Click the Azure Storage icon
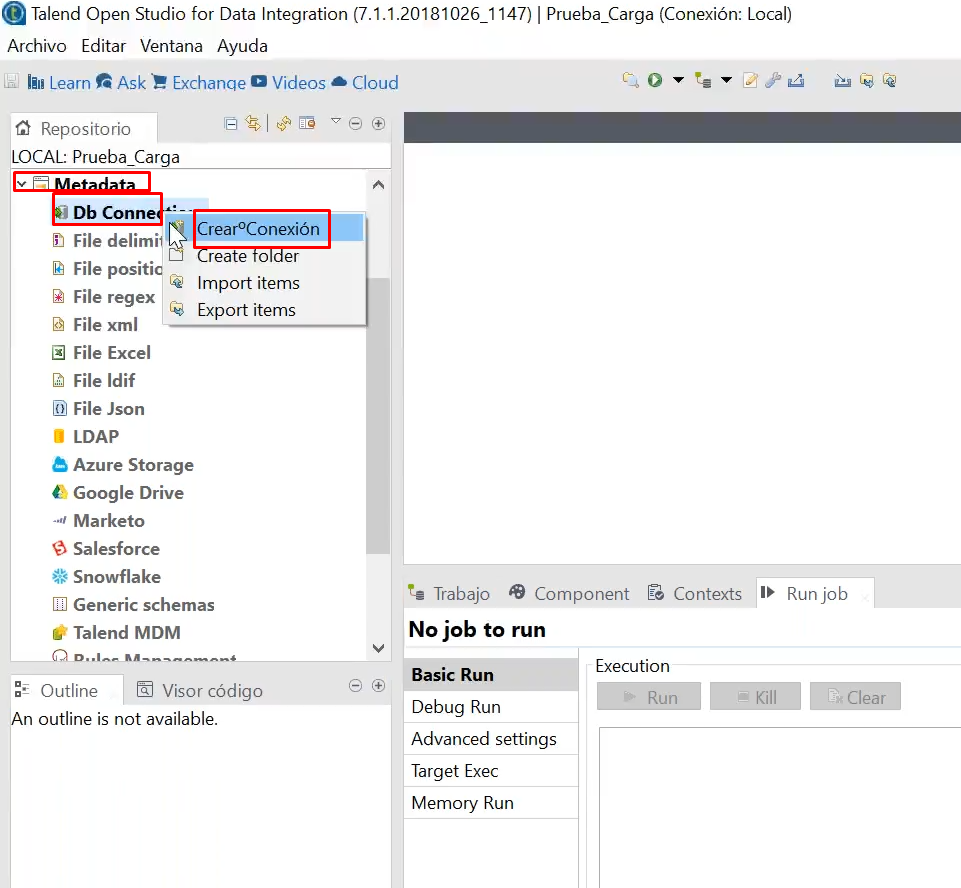Image resolution: width=961 pixels, height=888 pixels. click(x=59, y=465)
